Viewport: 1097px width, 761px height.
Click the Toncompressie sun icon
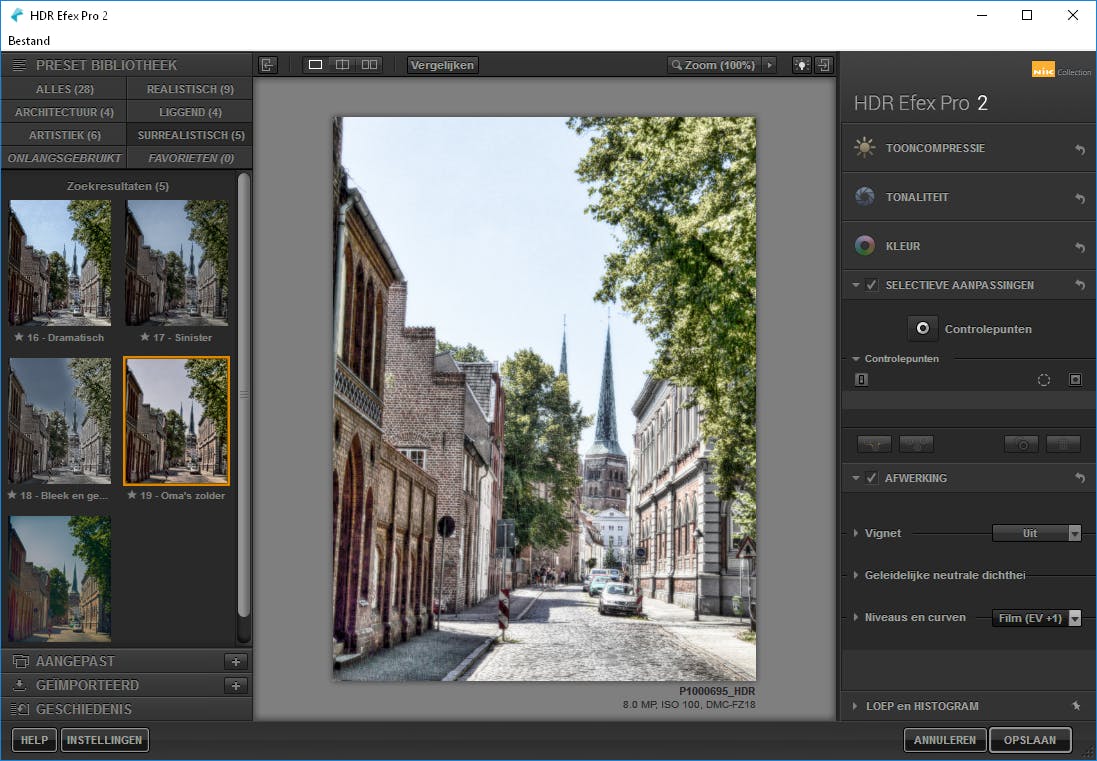coord(865,148)
